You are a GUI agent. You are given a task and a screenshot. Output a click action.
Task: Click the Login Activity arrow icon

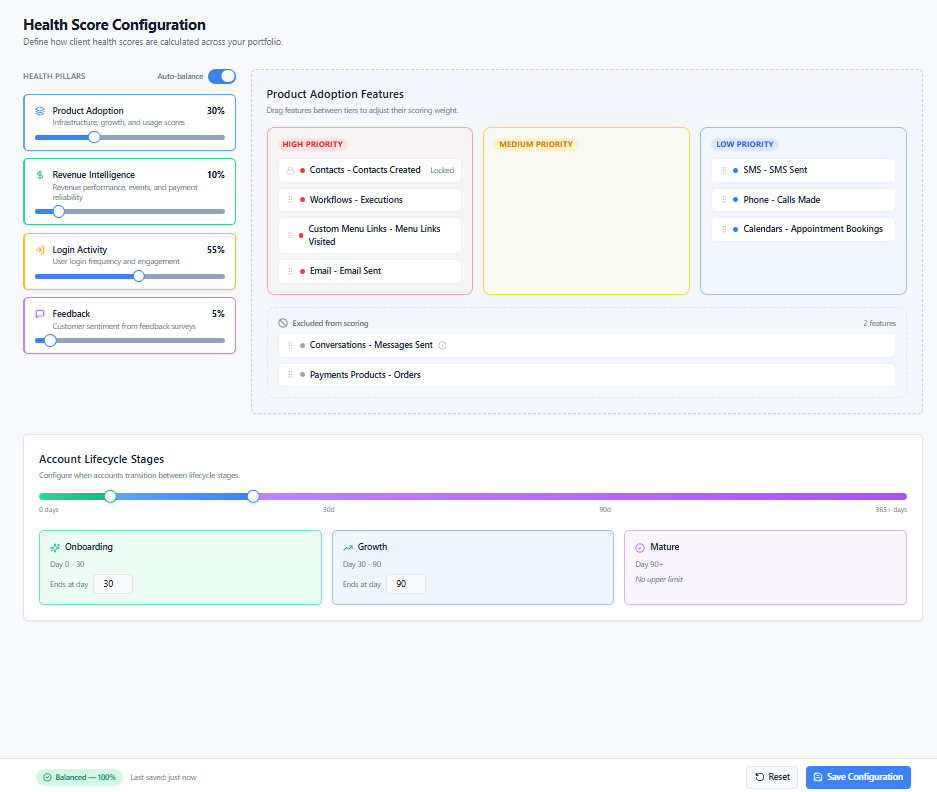coord(40,250)
